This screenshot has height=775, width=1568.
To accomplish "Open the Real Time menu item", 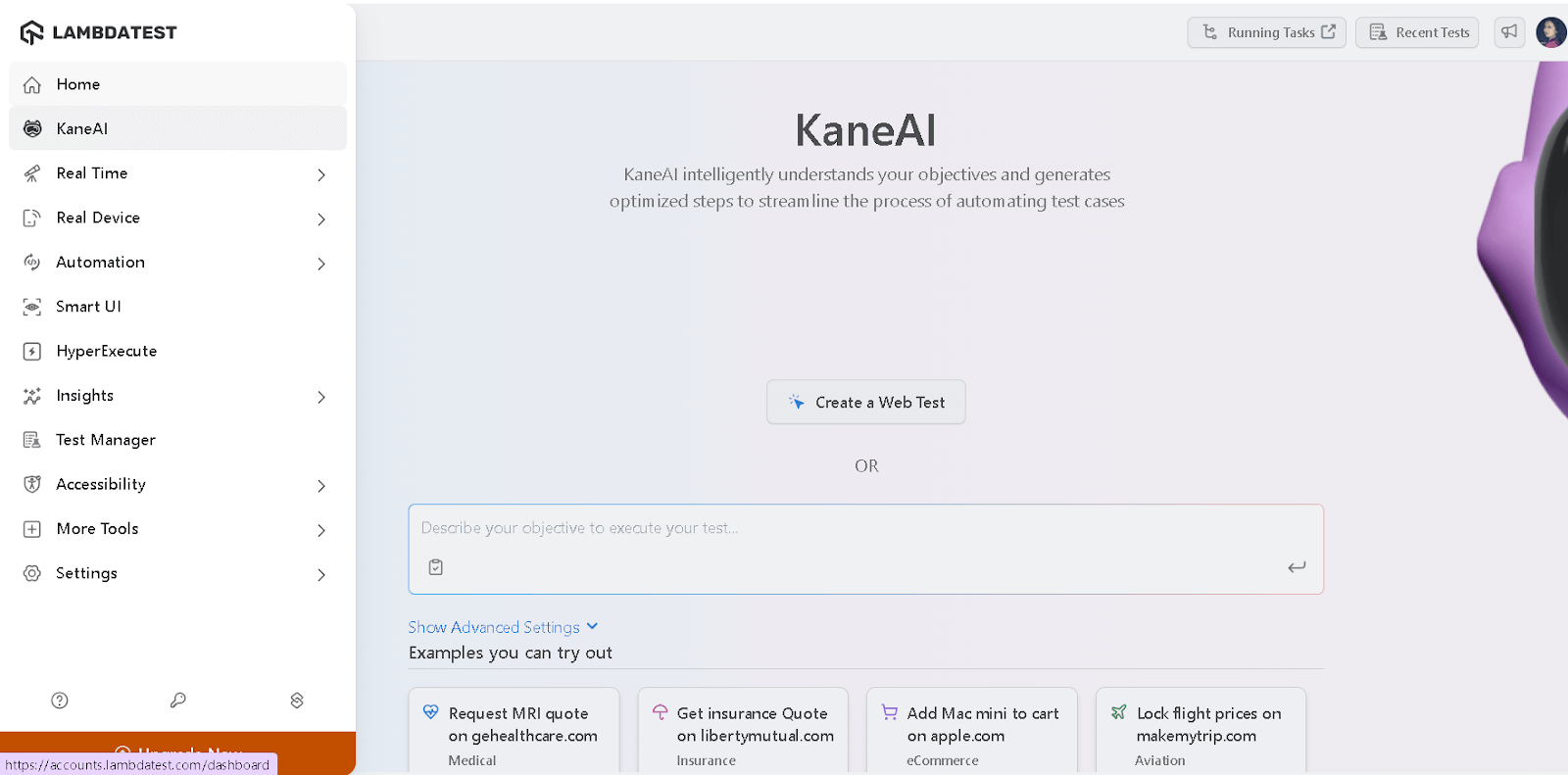I will (x=177, y=173).
